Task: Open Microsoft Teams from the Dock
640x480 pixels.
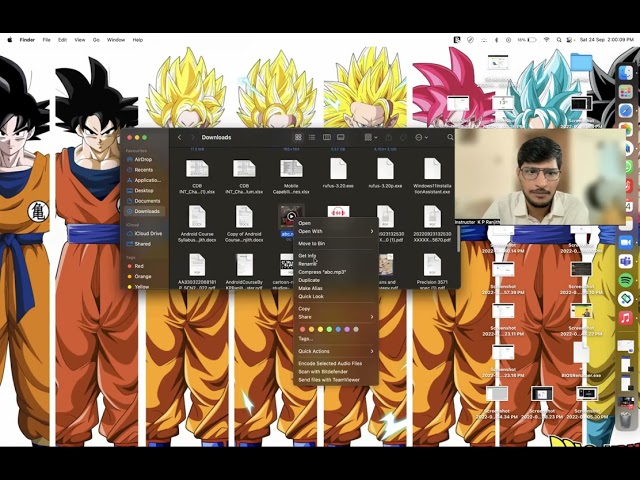Action: point(625,261)
